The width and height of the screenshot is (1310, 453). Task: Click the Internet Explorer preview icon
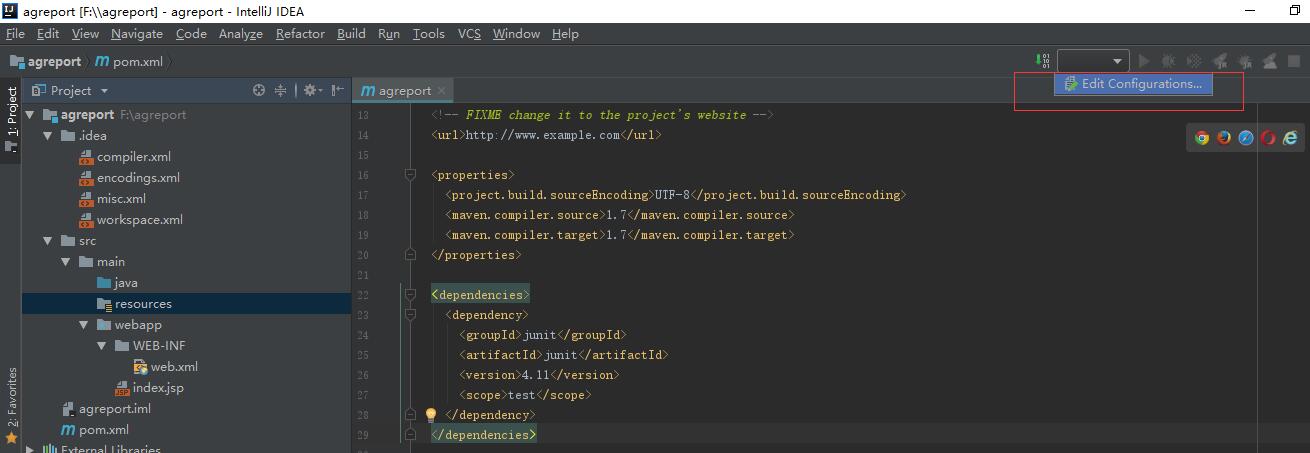[x=1290, y=138]
